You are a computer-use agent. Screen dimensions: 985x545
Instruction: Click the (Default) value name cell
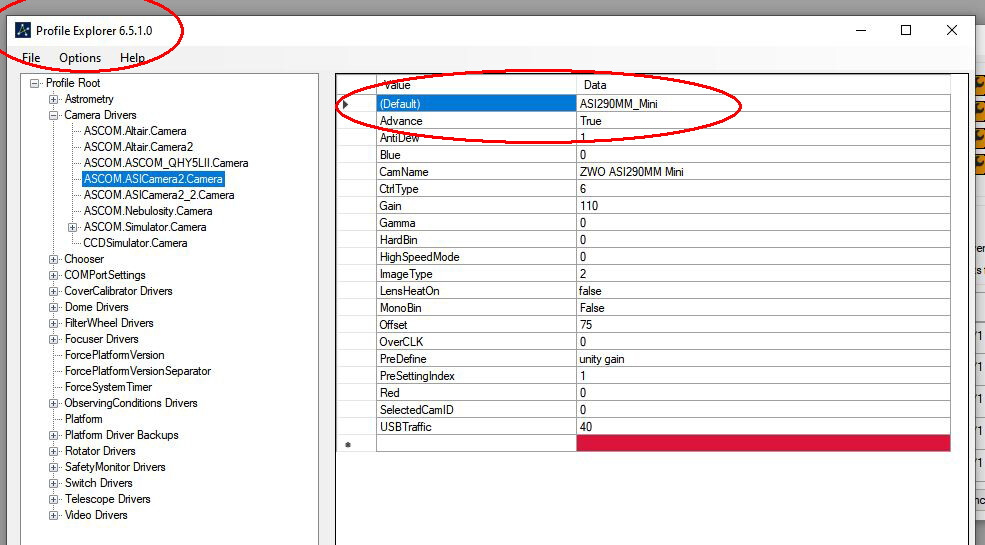coord(476,104)
